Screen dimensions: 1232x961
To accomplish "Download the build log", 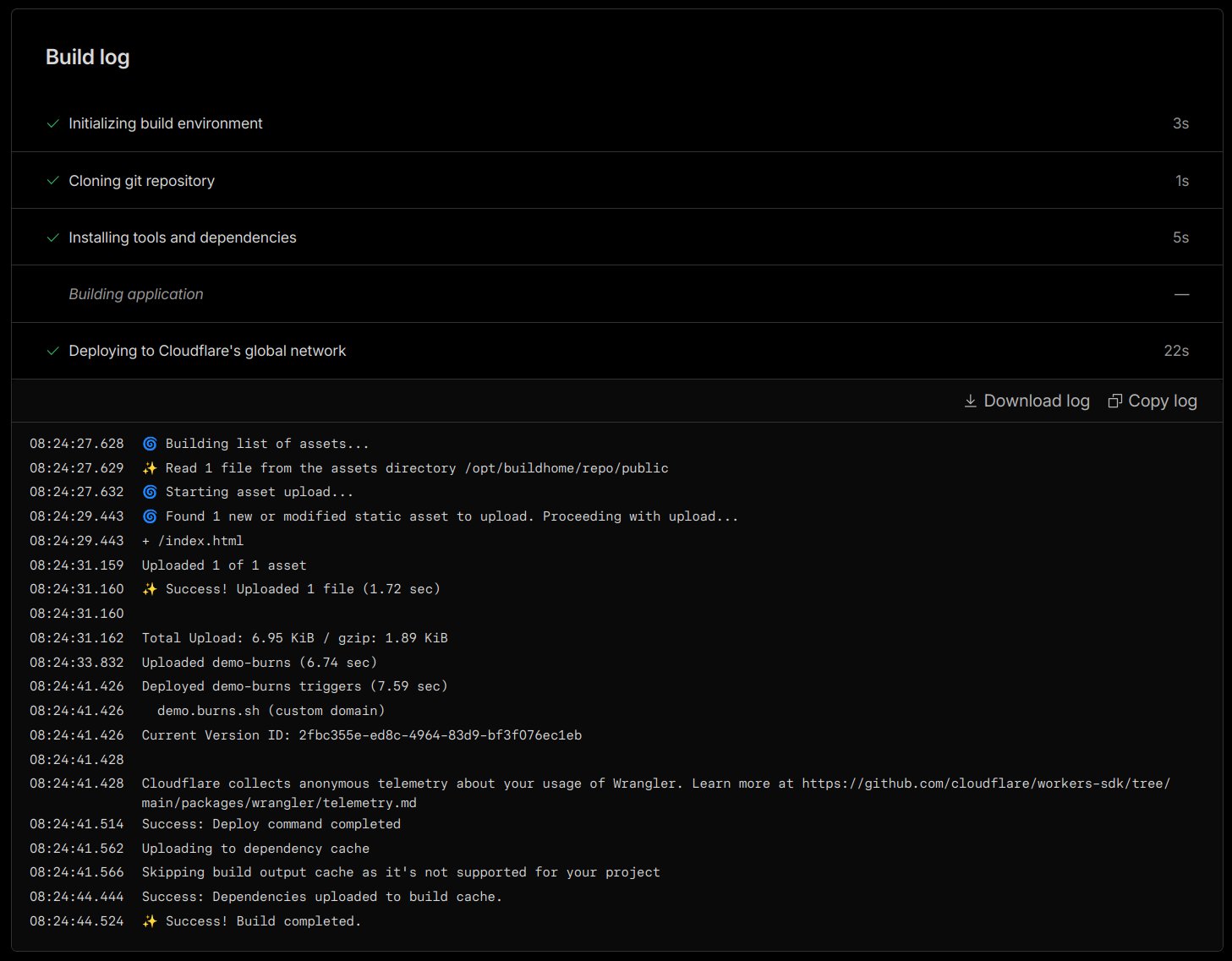I will 1027,401.
